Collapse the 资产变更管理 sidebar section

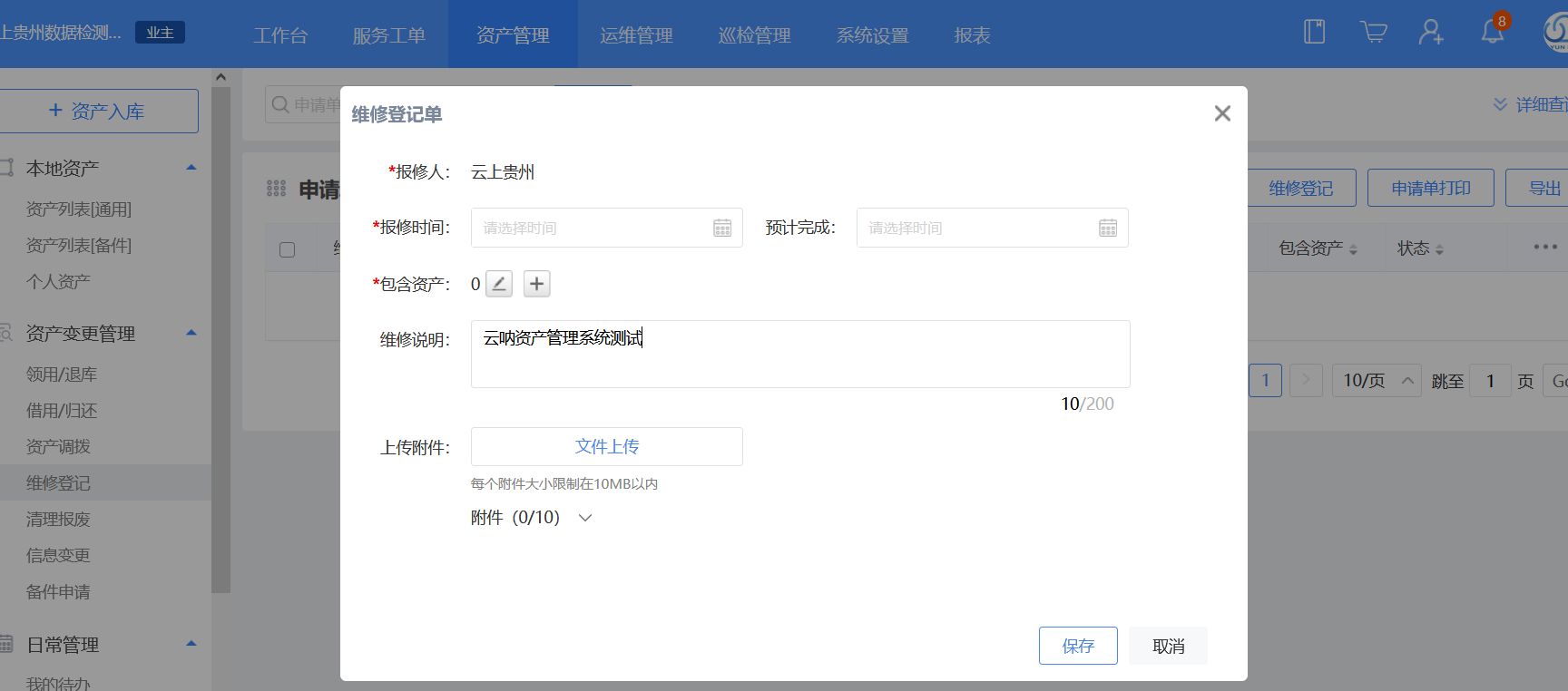click(x=191, y=333)
